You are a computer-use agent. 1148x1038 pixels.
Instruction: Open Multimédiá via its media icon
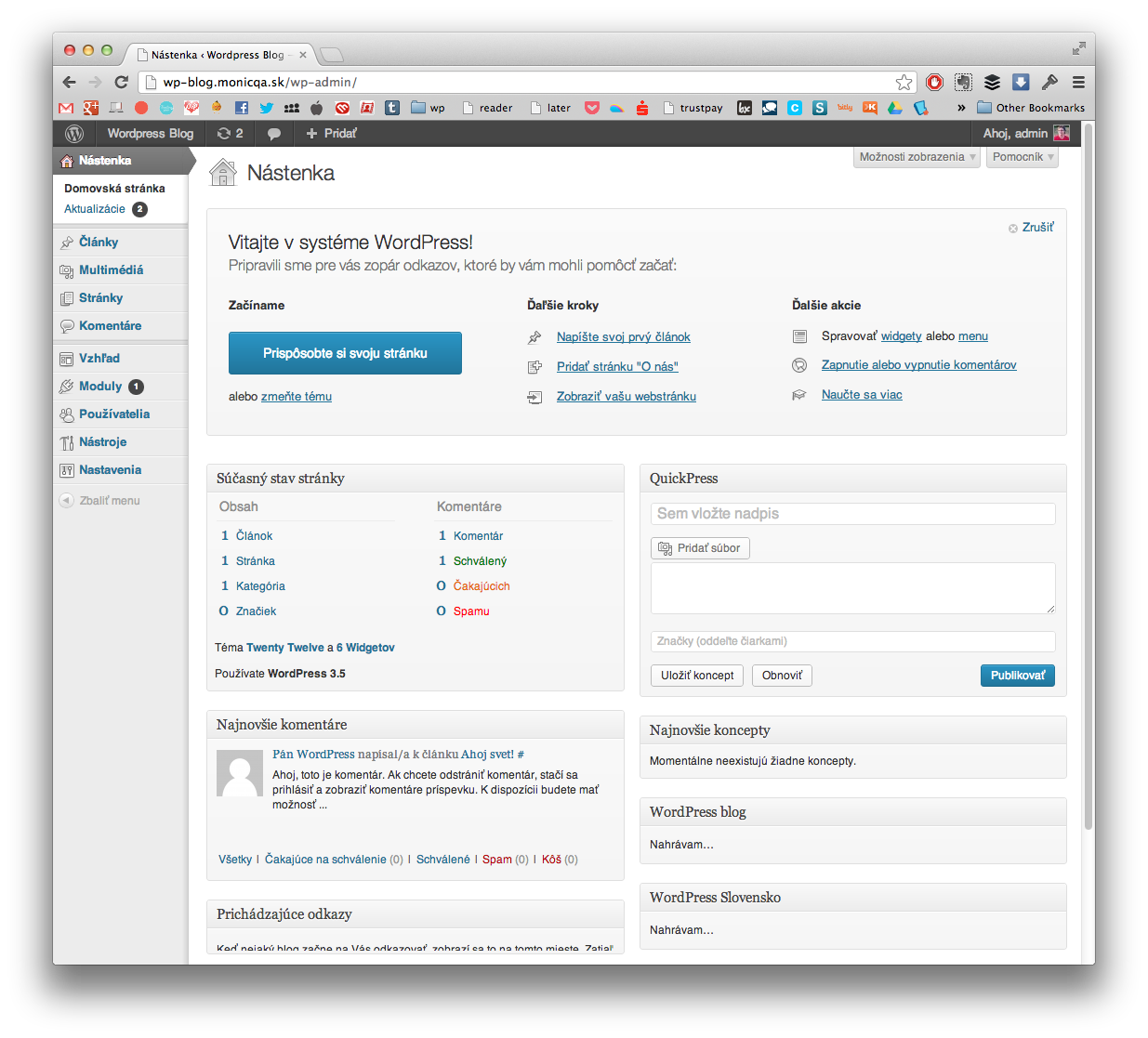click(x=68, y=269)
